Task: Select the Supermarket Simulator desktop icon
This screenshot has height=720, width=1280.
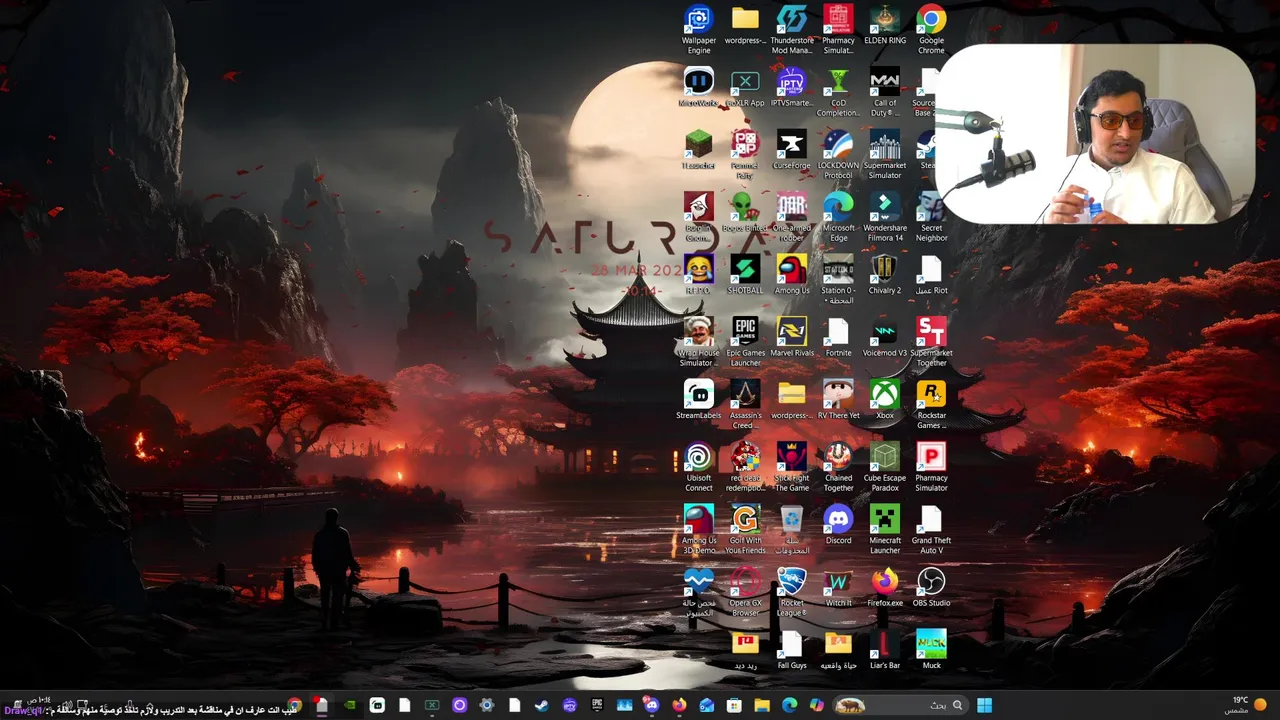Action: click(x=885, y=155)
